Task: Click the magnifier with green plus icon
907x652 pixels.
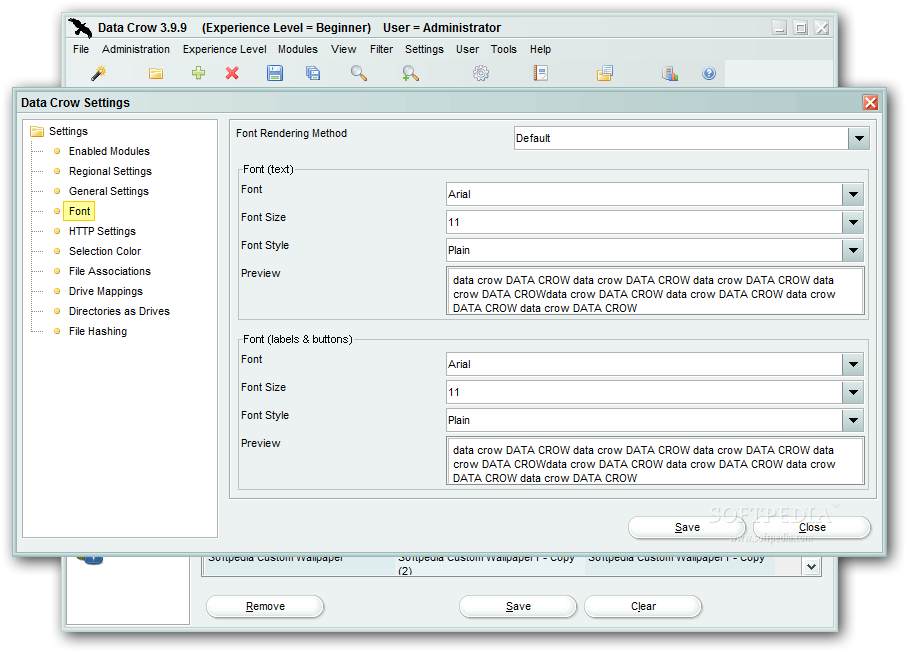Action: [410, 73]
